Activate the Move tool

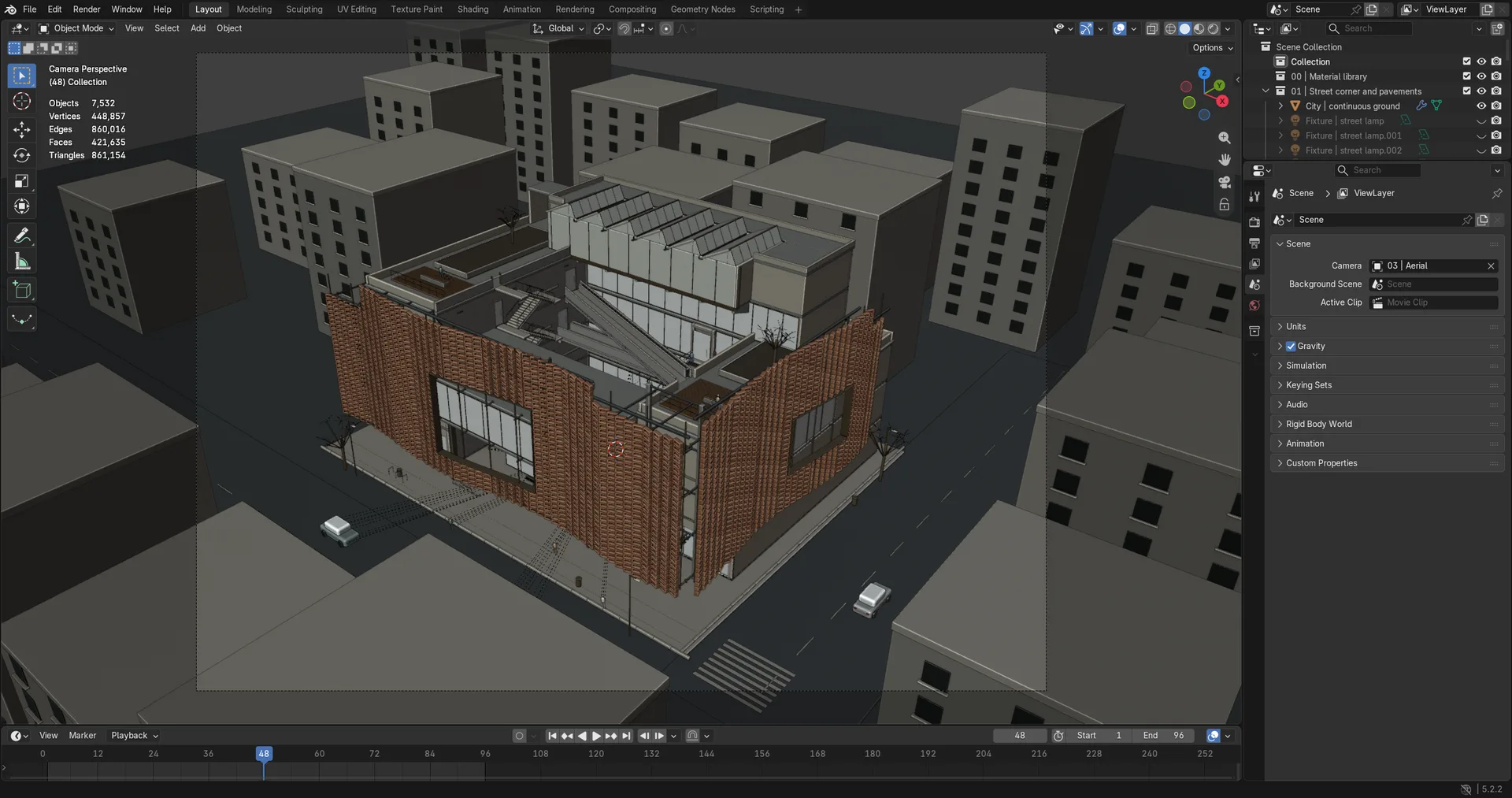point(22,129)
